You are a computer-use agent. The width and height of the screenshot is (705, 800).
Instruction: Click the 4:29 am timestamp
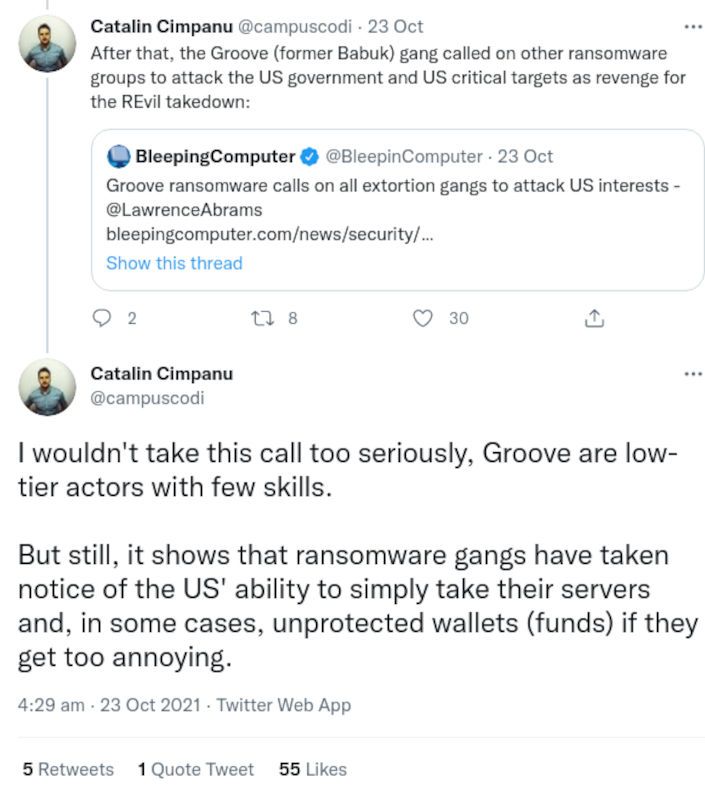51,705
